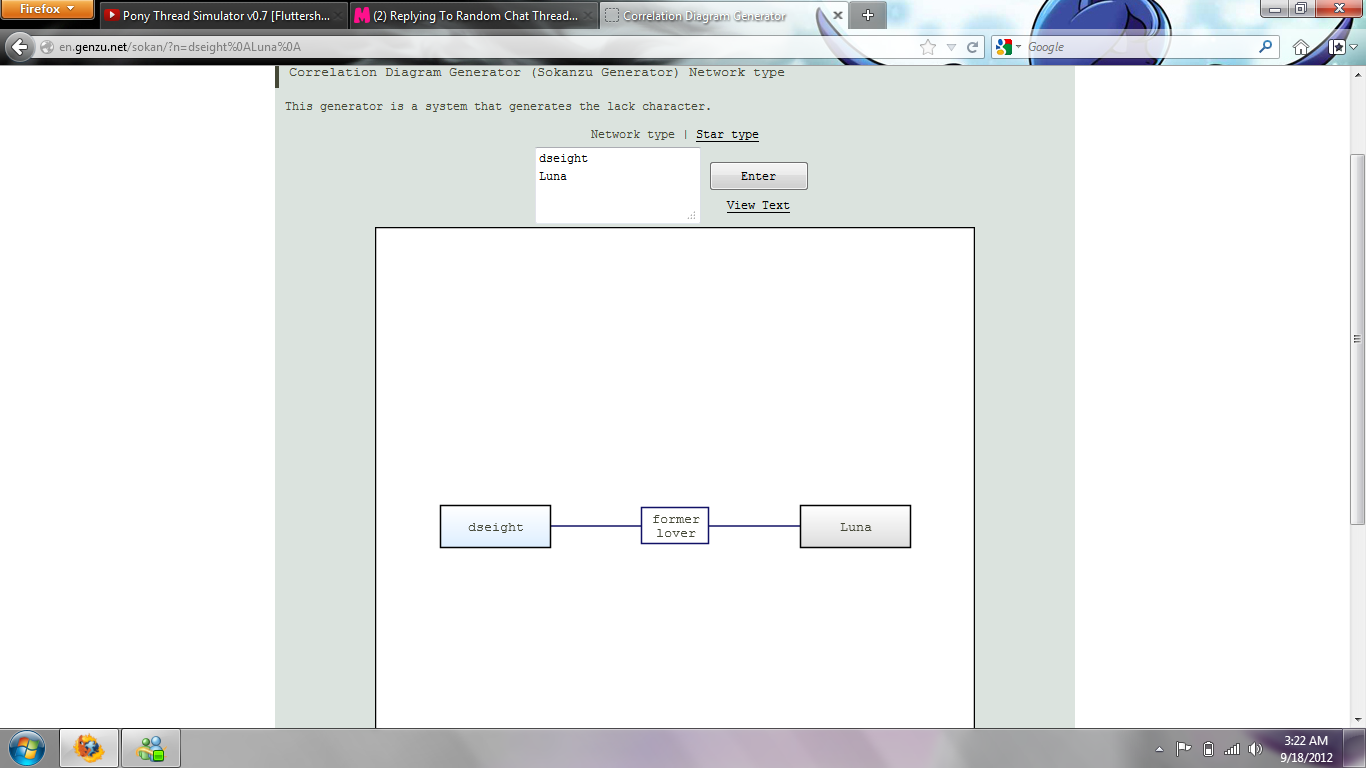Switch to Pony Thread Simulator tab
This screenshot has width=1366, height=768.
(223, 15)
